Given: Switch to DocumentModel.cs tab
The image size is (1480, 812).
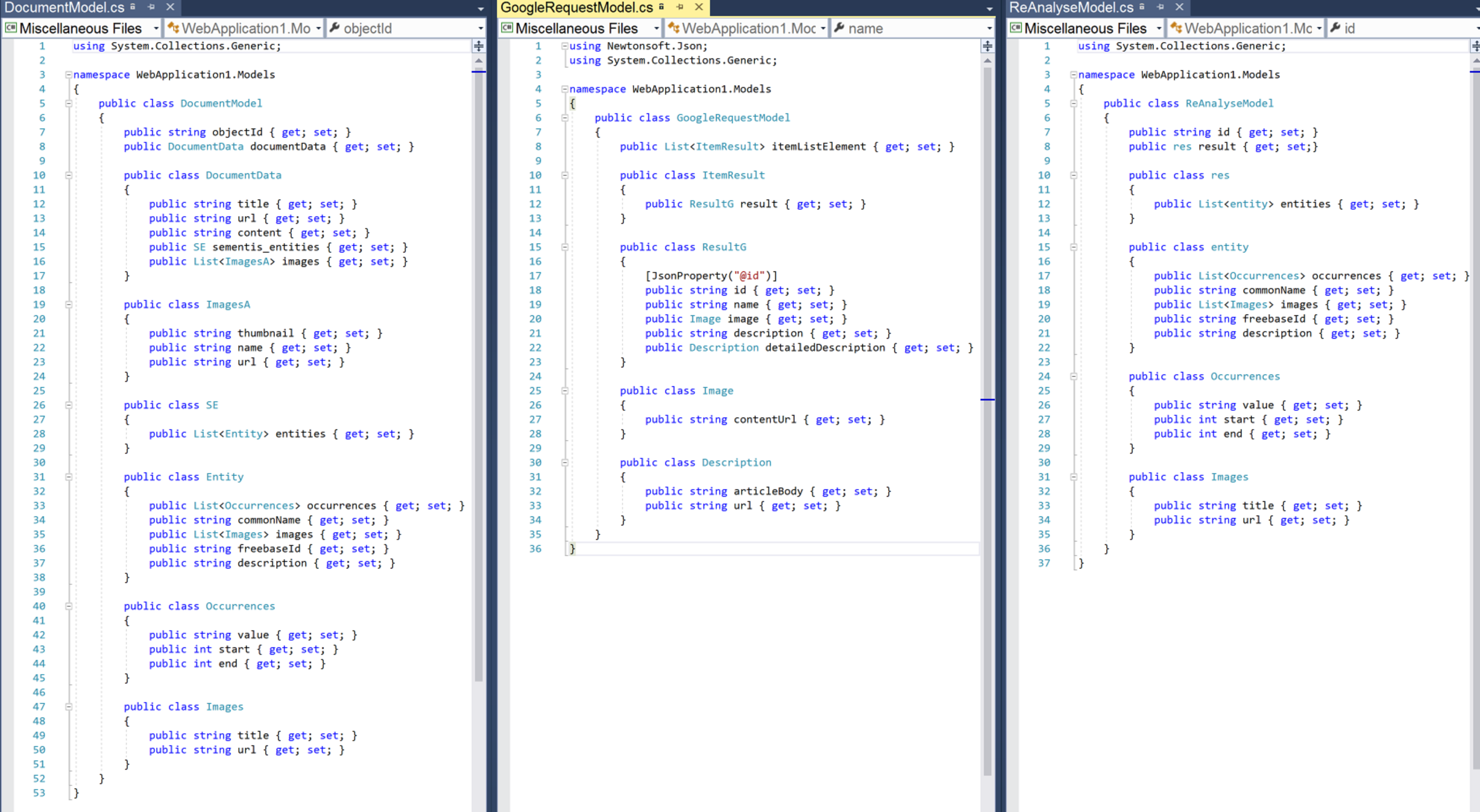Looking at the screenshot, I should 64,8.
